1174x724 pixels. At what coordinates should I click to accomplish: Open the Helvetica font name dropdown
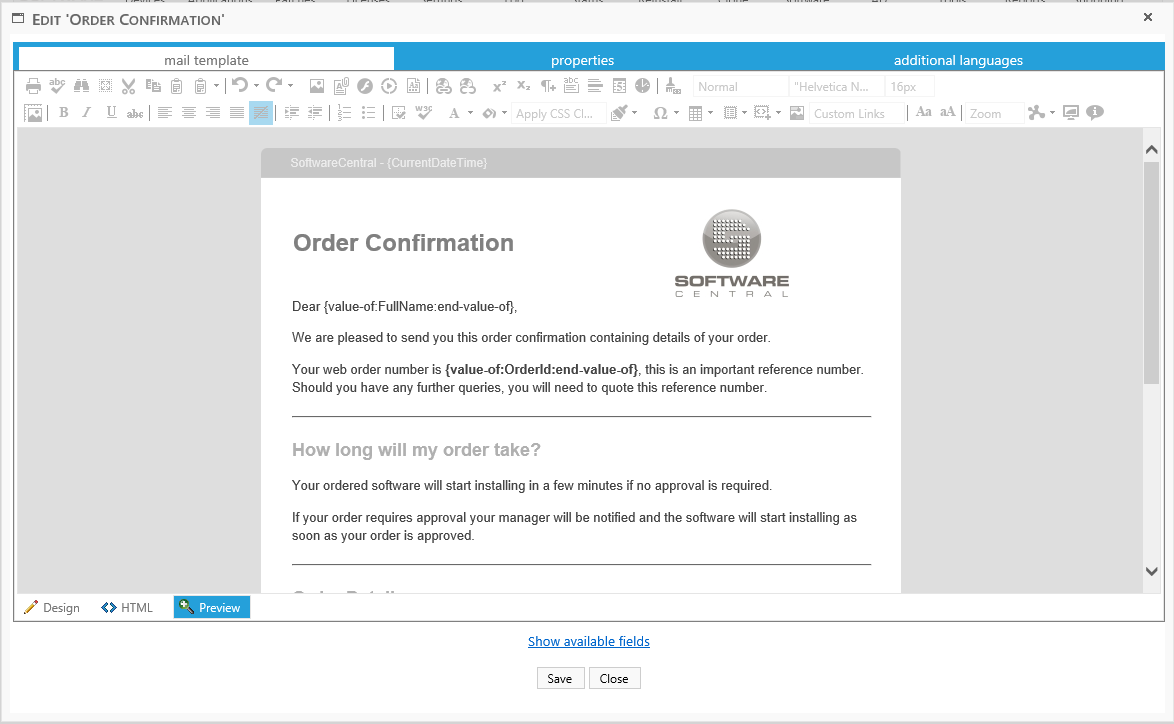click(x=836, y=87)
